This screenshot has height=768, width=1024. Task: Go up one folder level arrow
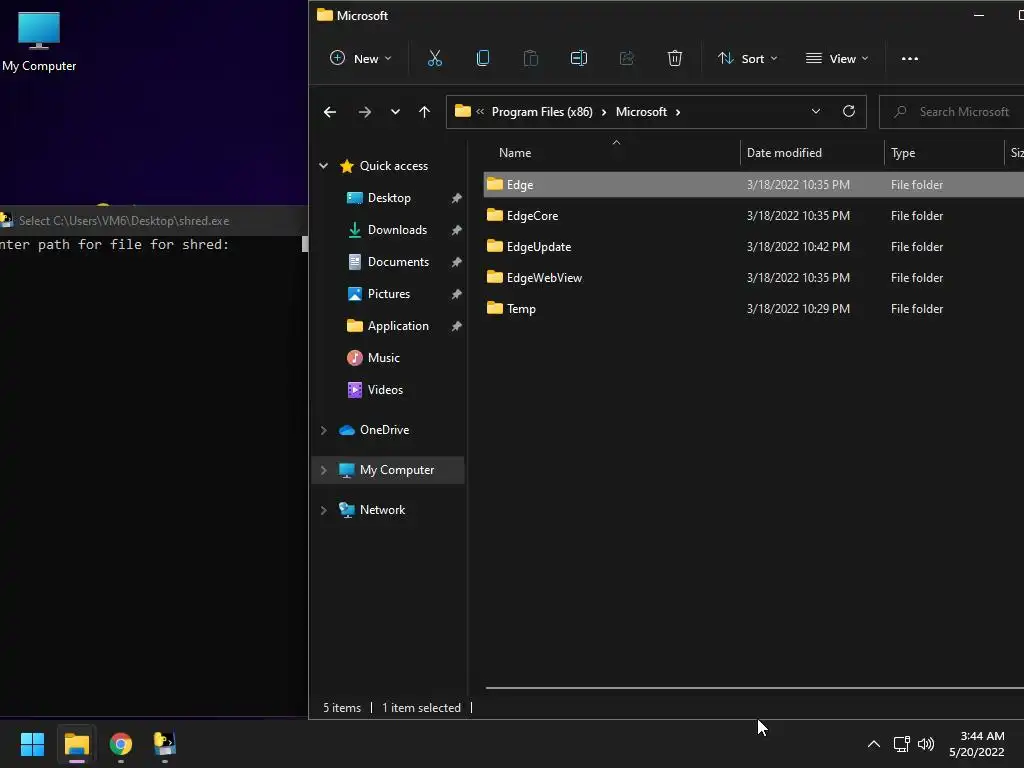tap(424, 112)
